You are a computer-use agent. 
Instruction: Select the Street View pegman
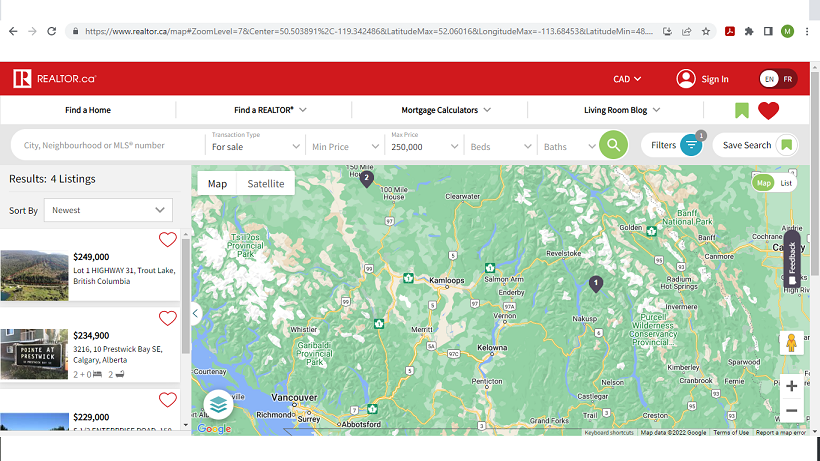[x=791, y=343]
